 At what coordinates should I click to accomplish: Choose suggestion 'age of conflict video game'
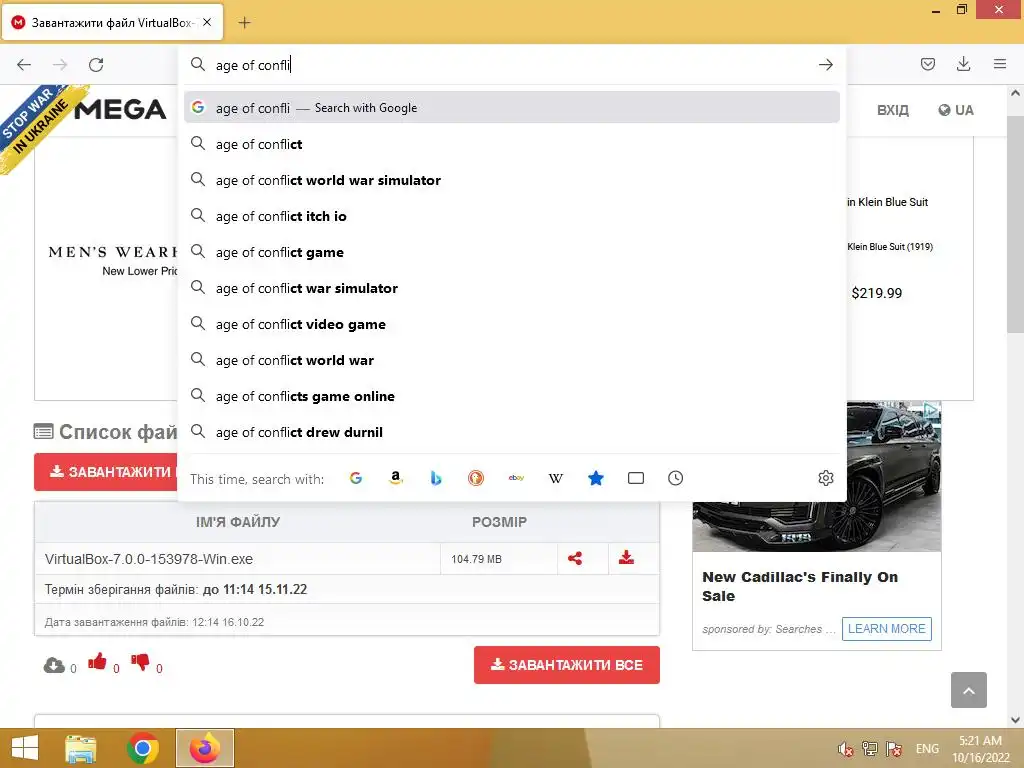(512, 324)
